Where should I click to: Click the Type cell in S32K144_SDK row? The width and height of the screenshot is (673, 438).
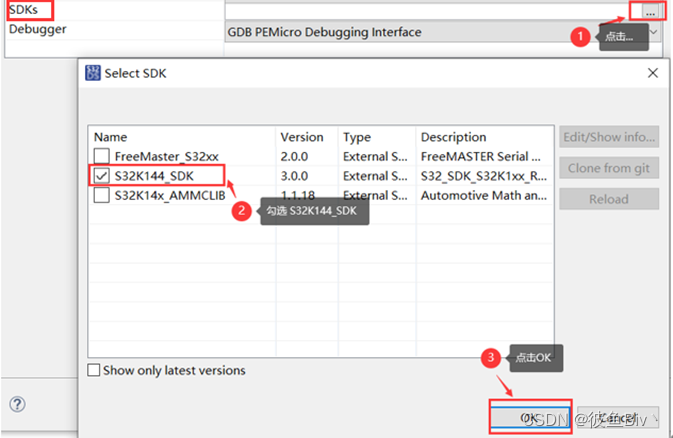point(375,176)
